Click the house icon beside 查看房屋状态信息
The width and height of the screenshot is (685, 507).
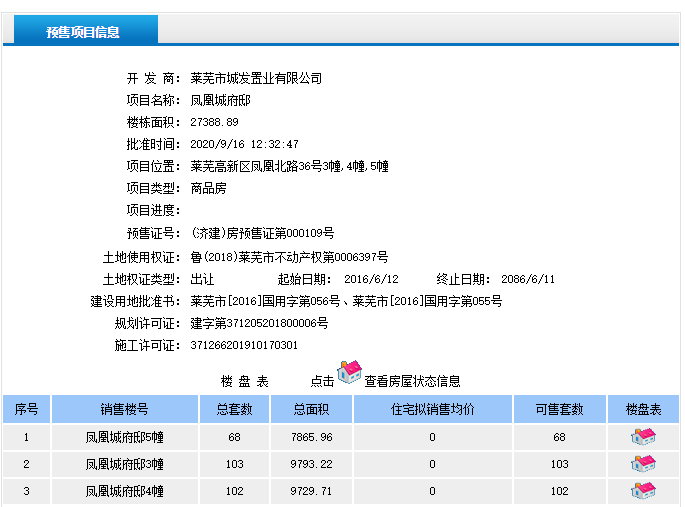pos(349,373)
